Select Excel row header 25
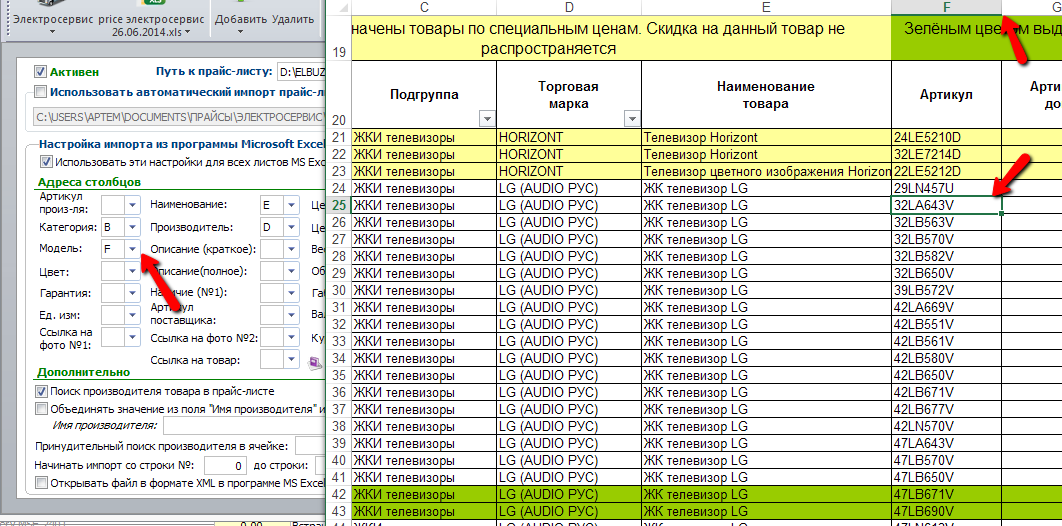This screenshot has width=1062, height=526. [339, 204]
